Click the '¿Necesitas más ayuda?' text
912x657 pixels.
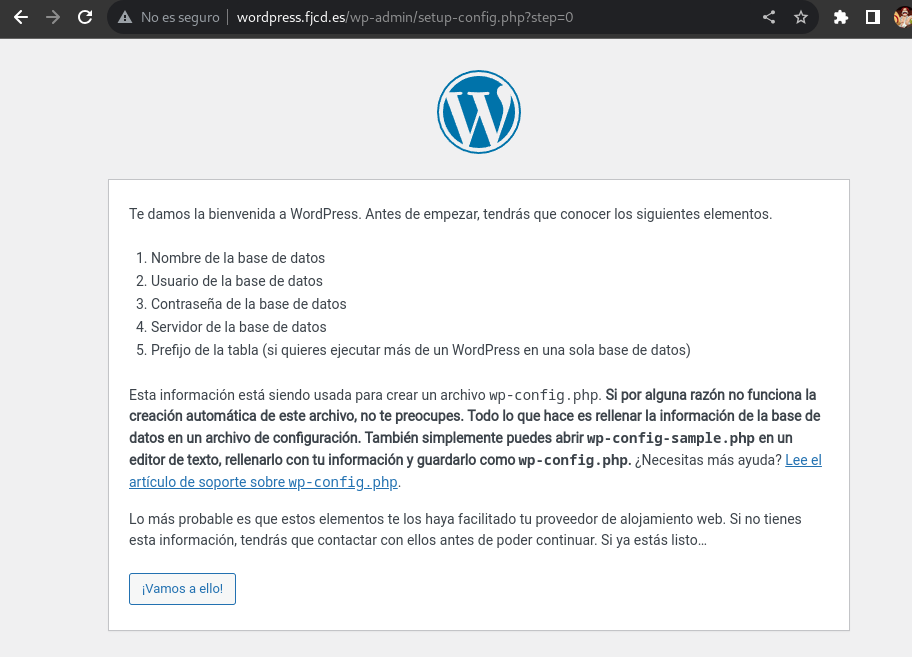708,460
